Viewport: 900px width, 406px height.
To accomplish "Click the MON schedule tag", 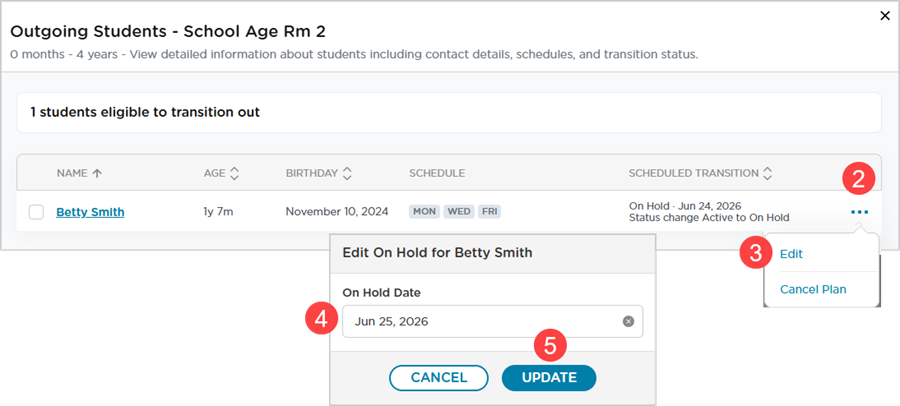I will click(424, 212).
